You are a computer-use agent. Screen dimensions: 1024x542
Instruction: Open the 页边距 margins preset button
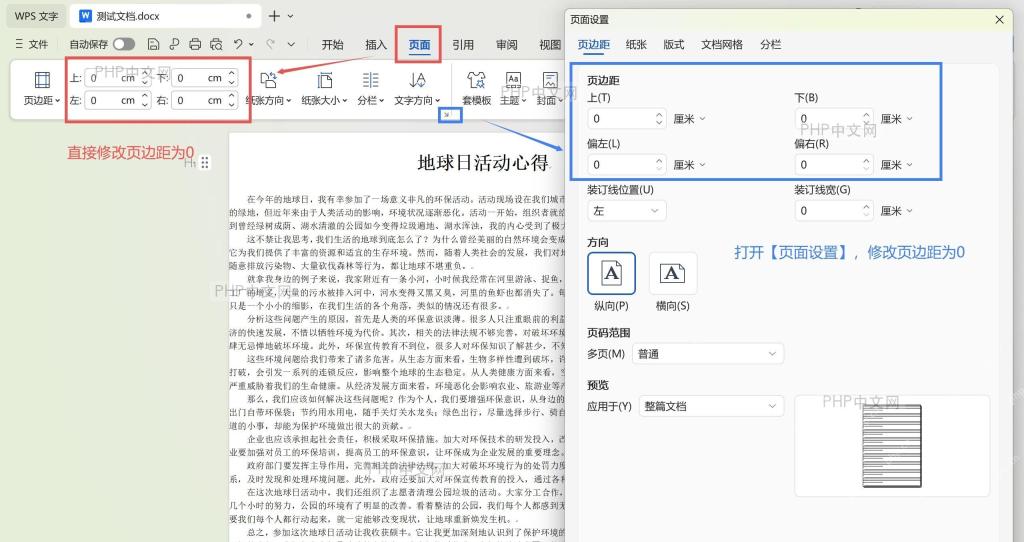(42, 88)
